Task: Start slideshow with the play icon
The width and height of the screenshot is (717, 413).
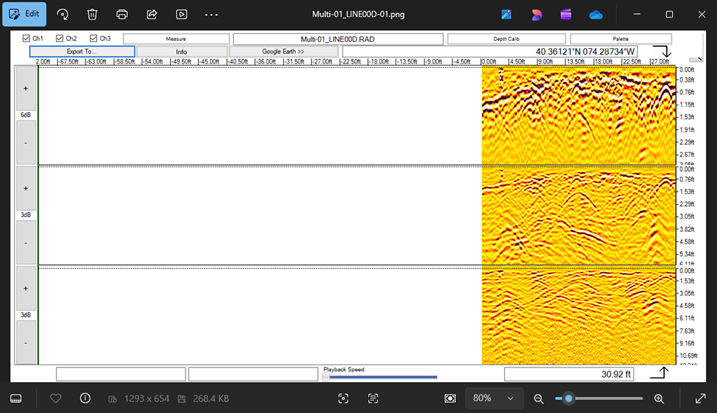Action: (181, 15)
